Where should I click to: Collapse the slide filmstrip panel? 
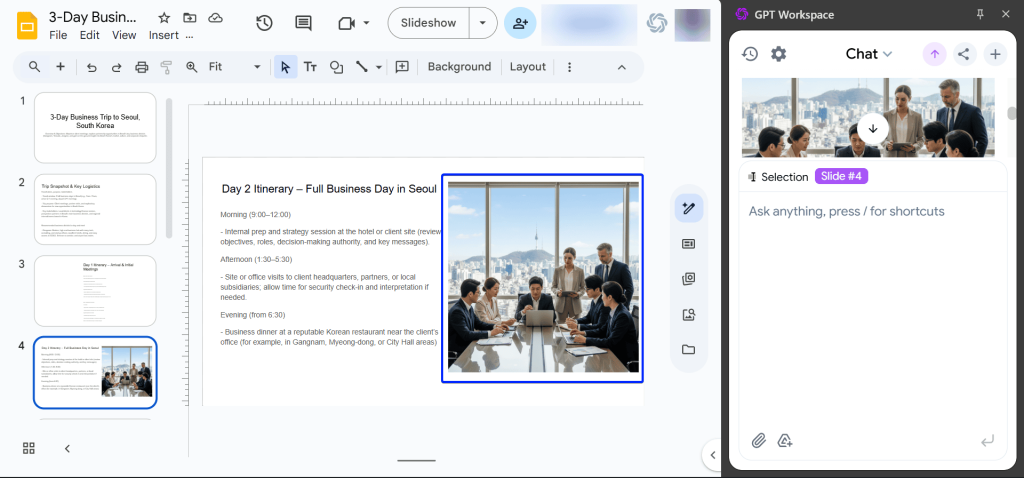(x=67, y=448)
